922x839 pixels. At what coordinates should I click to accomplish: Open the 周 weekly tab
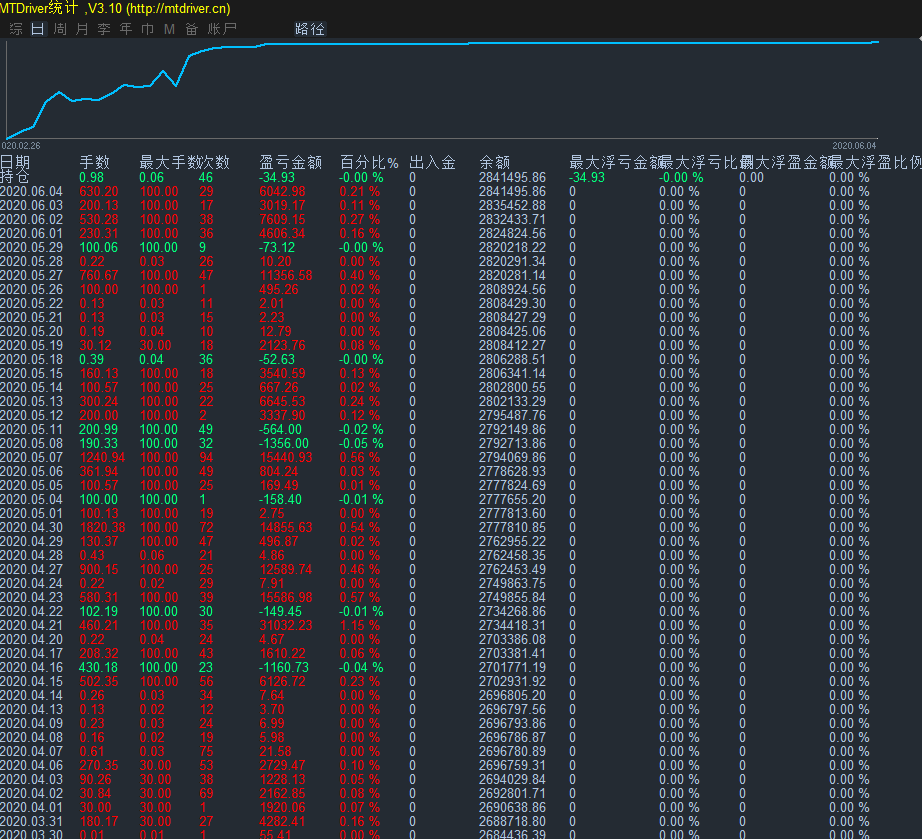click(60, 29)
